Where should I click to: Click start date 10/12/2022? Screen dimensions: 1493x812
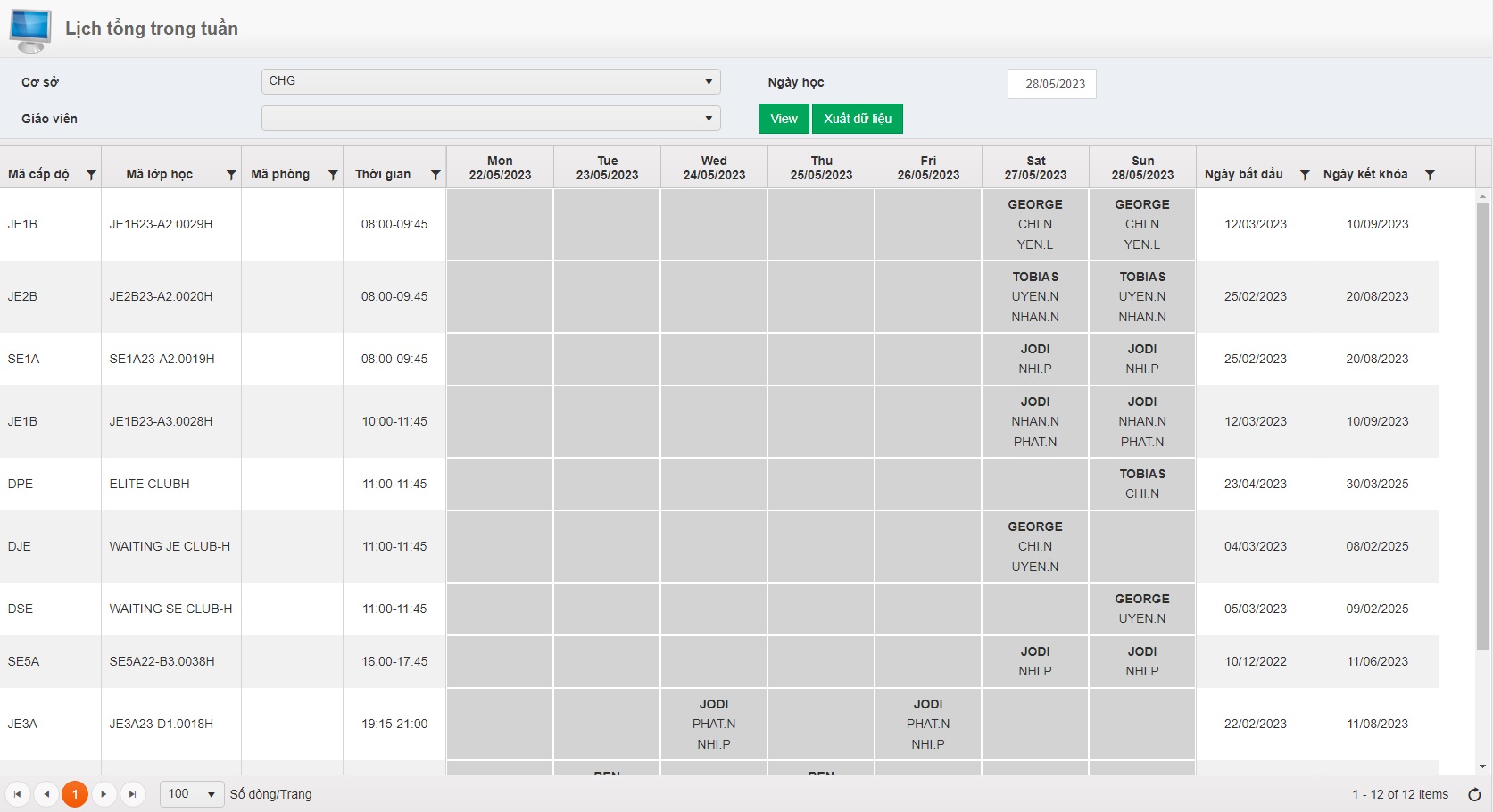pyautogui.click(x=1256, y=661)
